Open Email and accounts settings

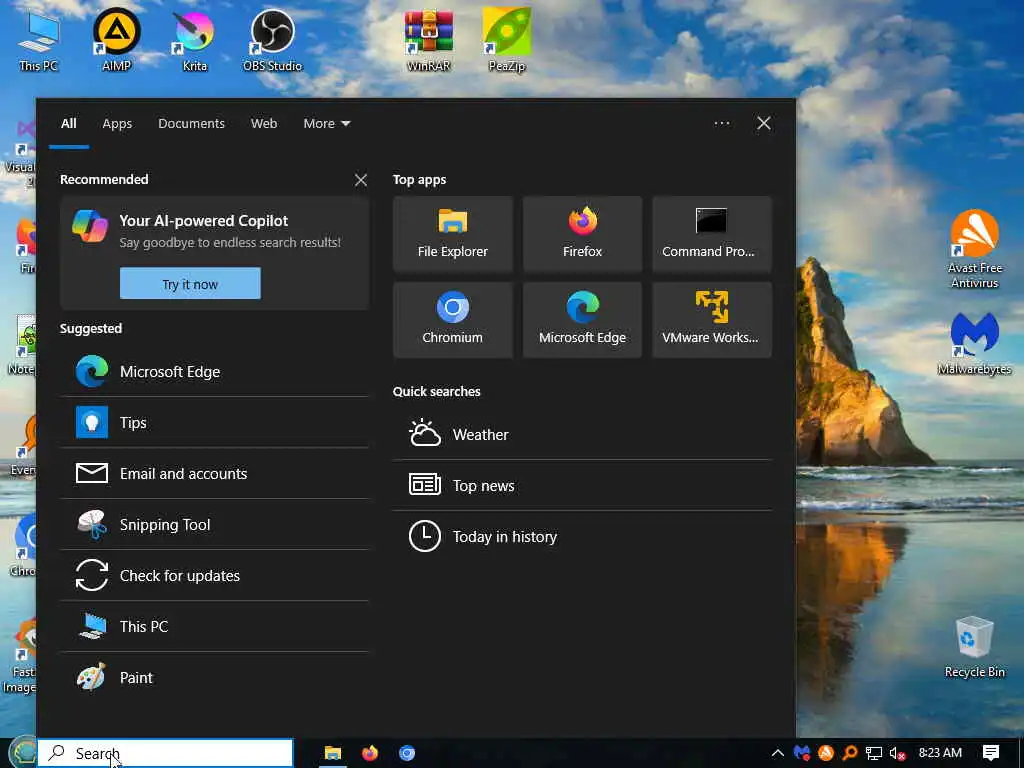(215, 473)
